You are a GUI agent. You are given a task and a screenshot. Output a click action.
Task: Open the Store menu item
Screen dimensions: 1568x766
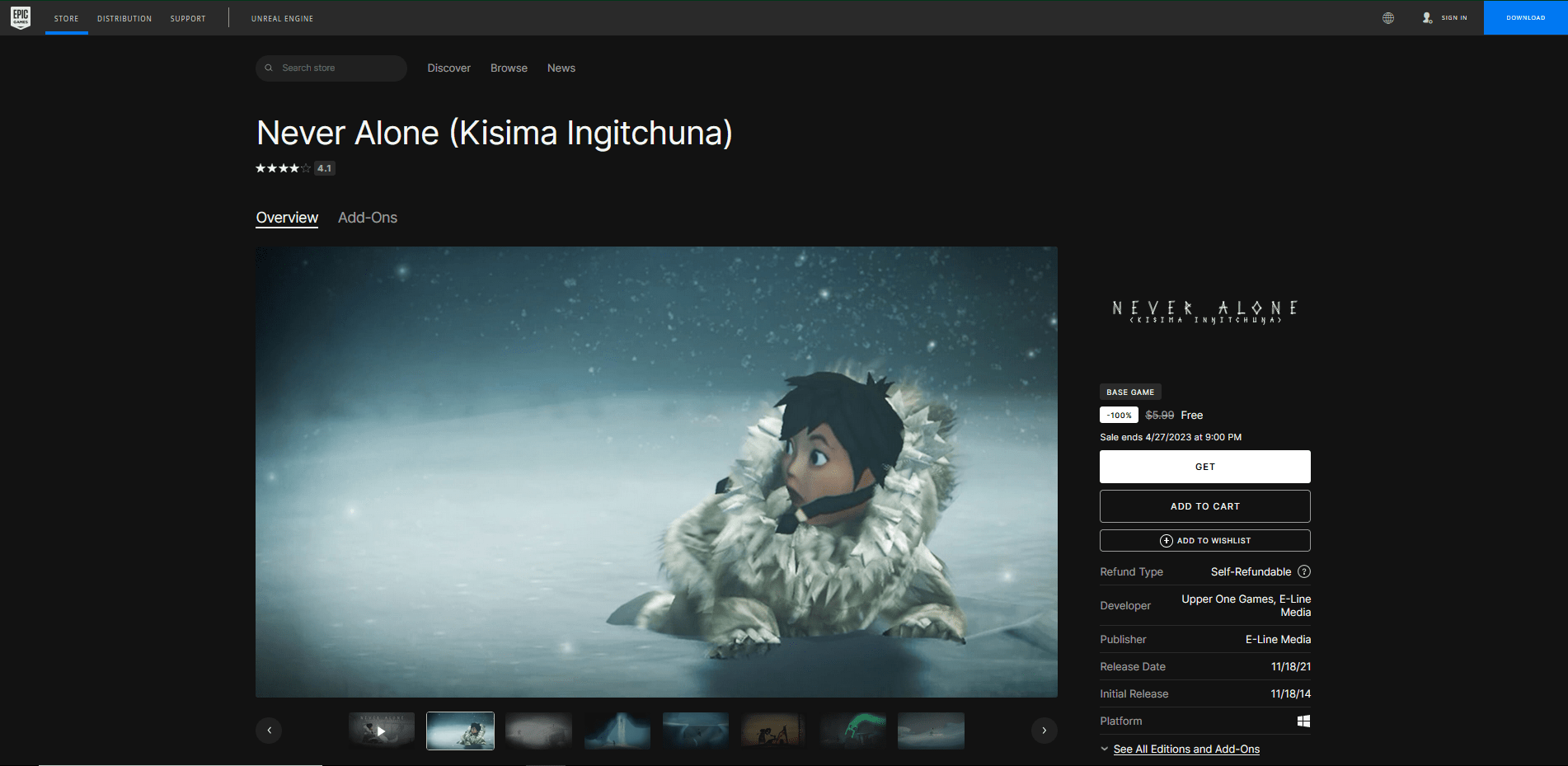[x=67, y=18]
